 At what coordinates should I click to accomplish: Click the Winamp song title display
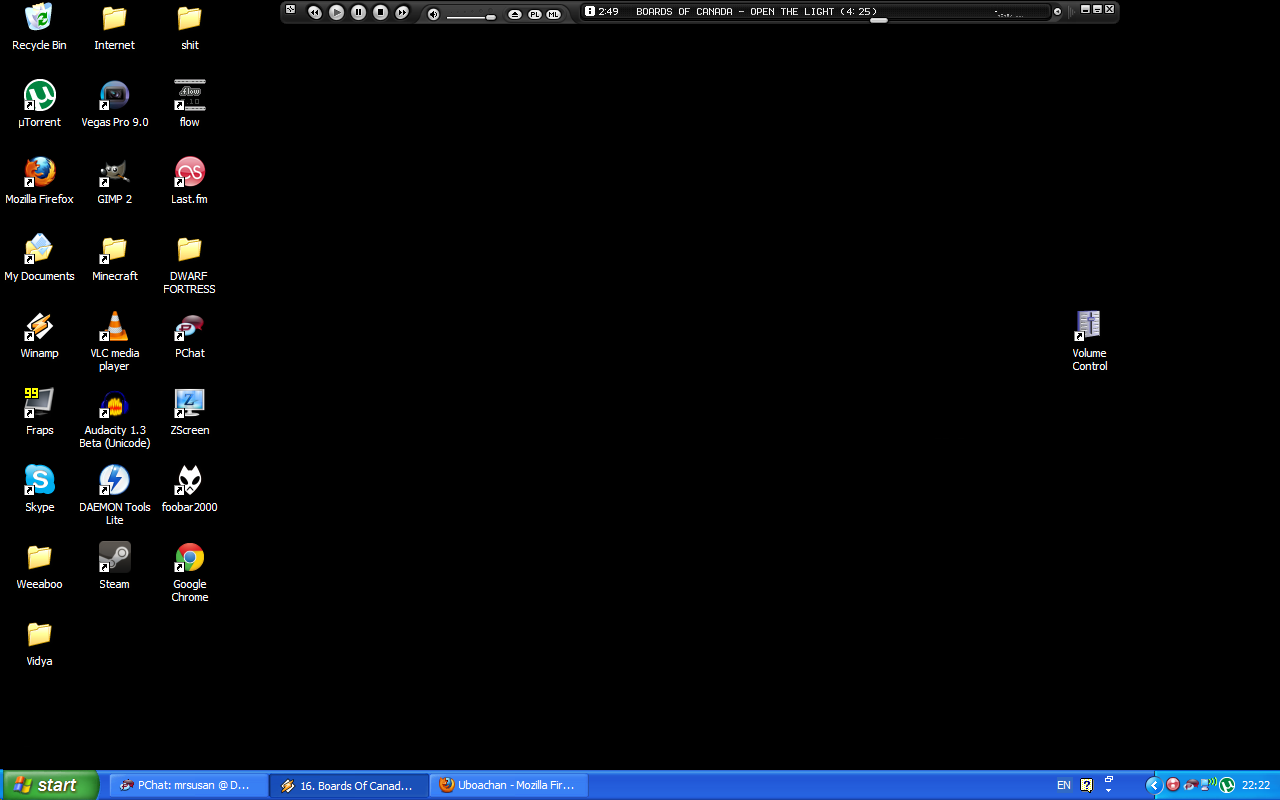pos(756,12)
